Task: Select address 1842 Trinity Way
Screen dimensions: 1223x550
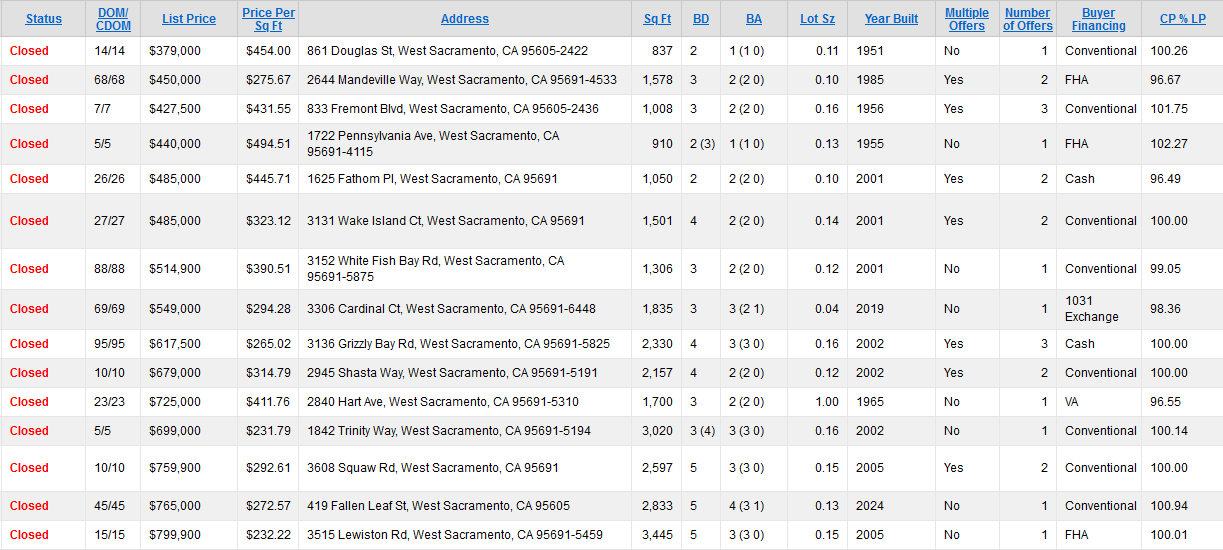Action: 449,431
